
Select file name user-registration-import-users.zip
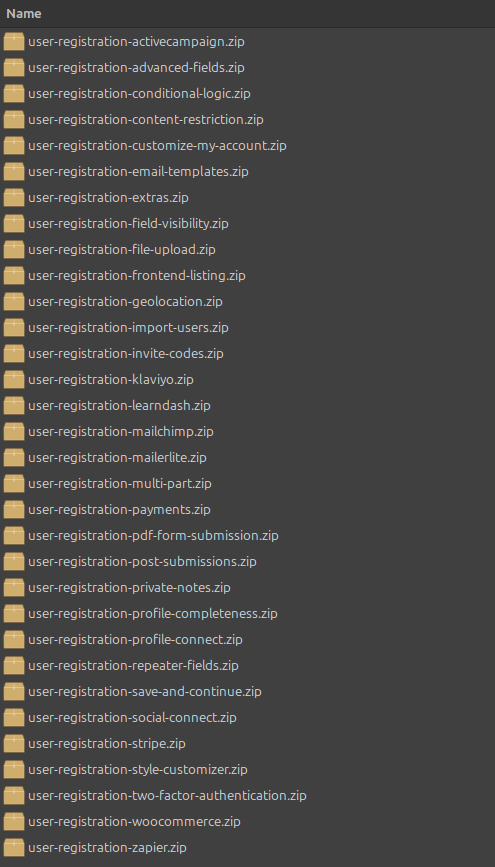tap(128, 327)
